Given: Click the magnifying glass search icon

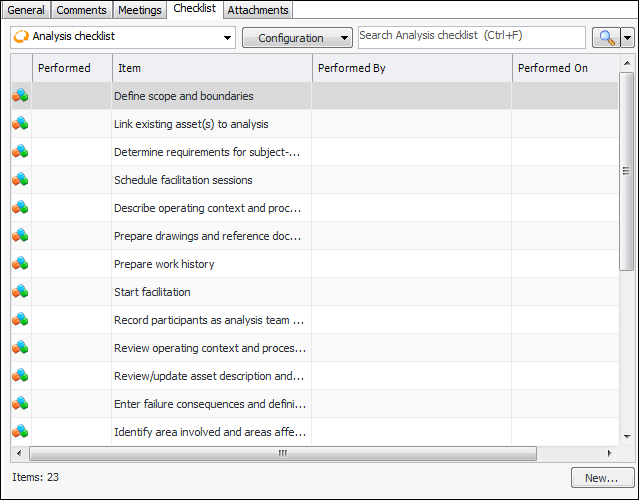Looking at the screenshot, I should pyautogui.click(x=605, y=38).
